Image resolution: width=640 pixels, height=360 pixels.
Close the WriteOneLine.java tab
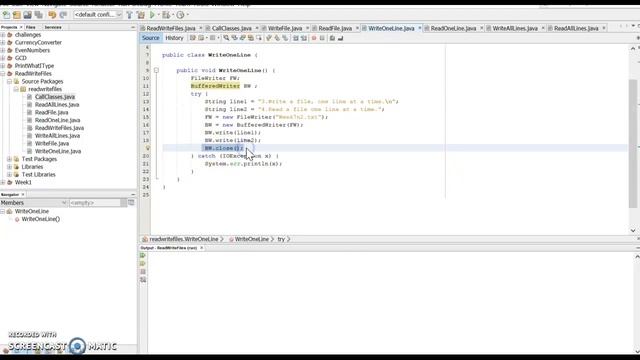420,28
